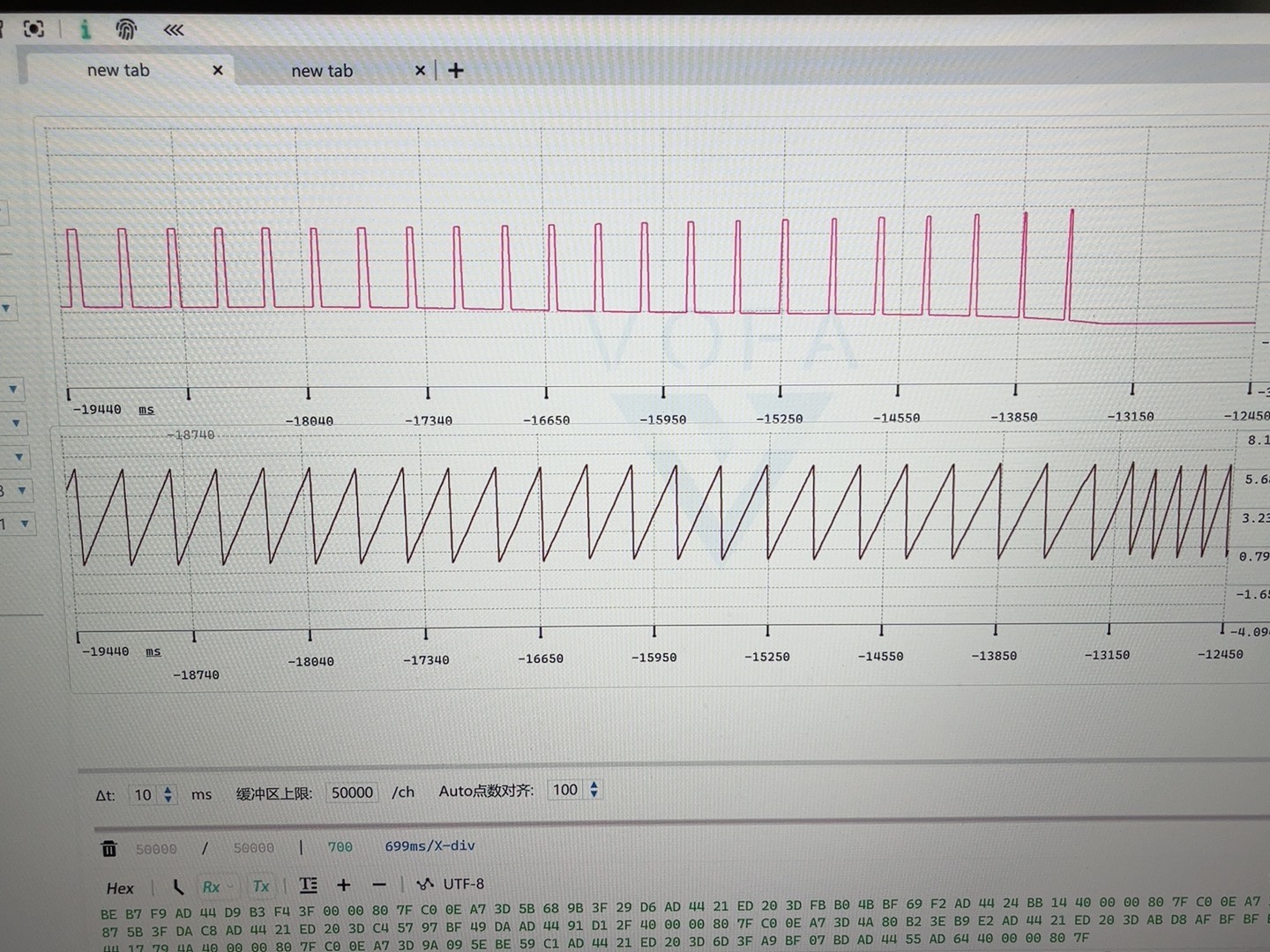The width and height of the screenshot is (1270, 952).
Task: Add a new tab with plus button
Action: (456, 71)
